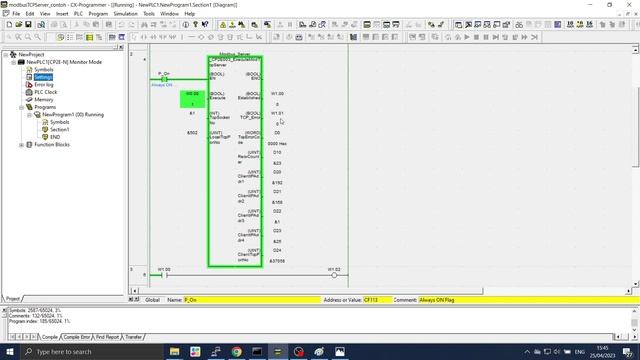Select the Settings tree item
Viewport: 640px width, 360px height.
tap(43, 77)
